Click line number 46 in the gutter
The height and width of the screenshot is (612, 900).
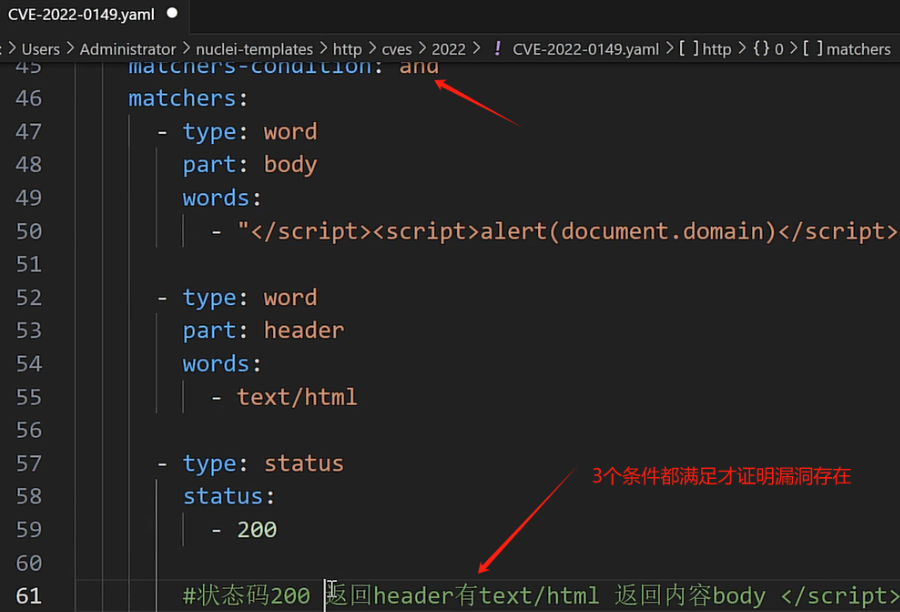point(29,98)
